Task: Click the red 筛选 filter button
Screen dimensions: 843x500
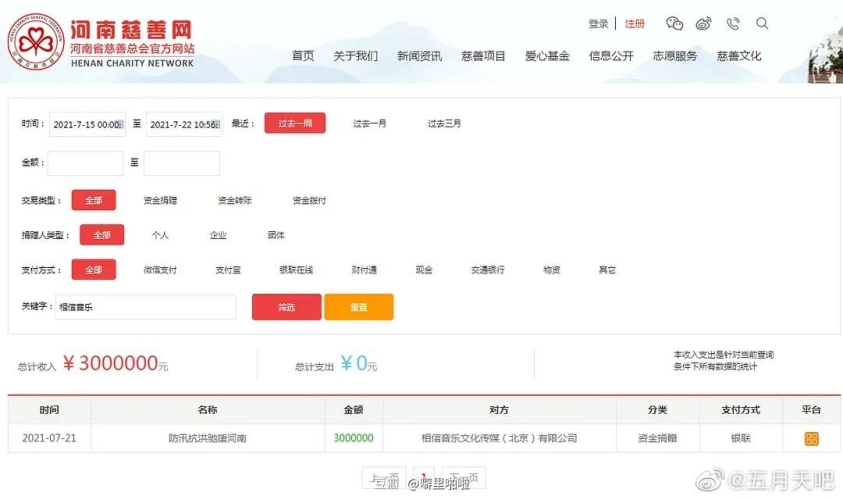Action: click(x=287, y=307)
